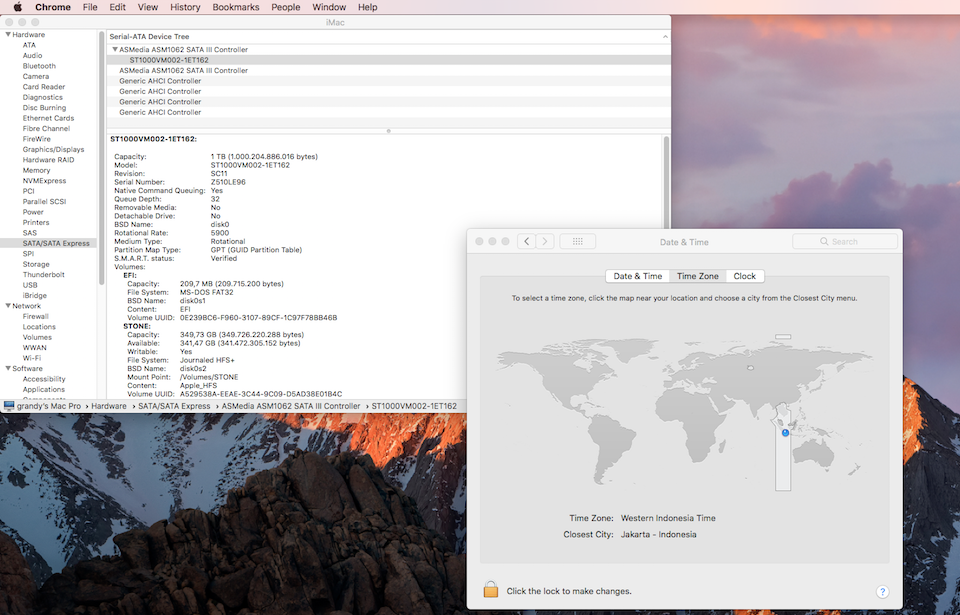Image resolution: width=960 pixels, height=615 pixels.
Task: Switch to the Date & Time tab
Action: coord(637,276)
